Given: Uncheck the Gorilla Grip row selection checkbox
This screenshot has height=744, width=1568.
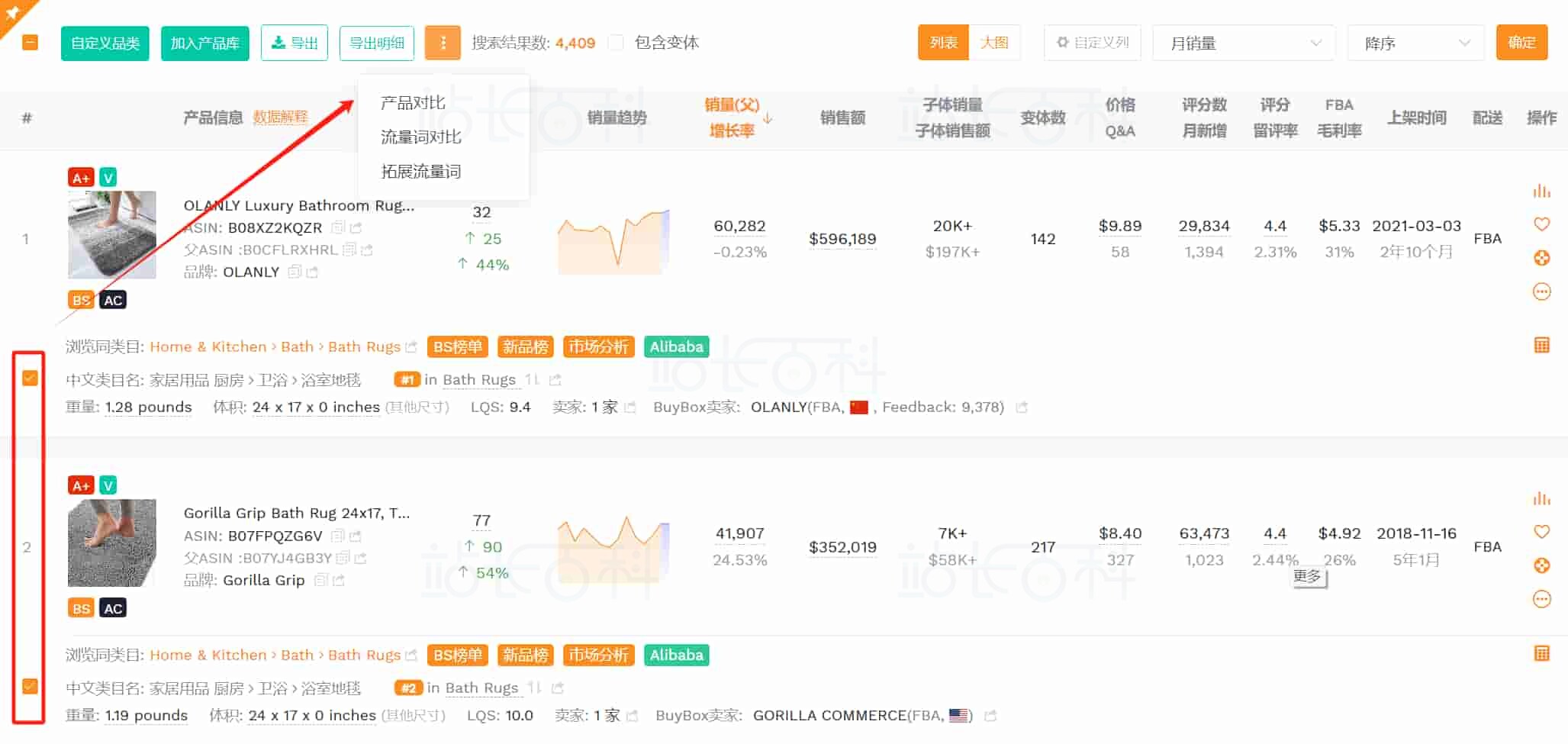Looking at the screenshot, I should coord(30,685).
